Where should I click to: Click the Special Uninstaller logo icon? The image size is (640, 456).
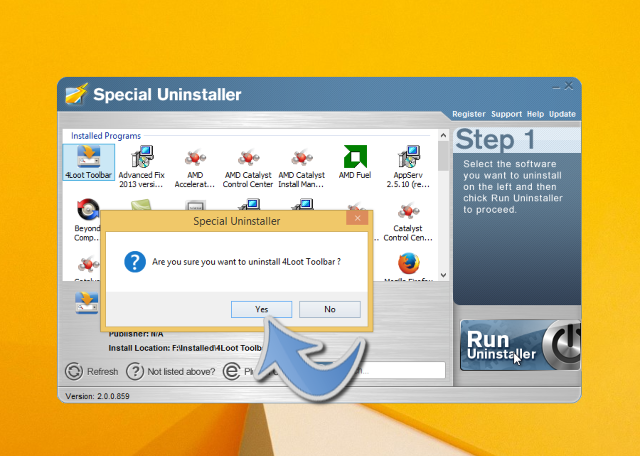click(x=76, y=94)
